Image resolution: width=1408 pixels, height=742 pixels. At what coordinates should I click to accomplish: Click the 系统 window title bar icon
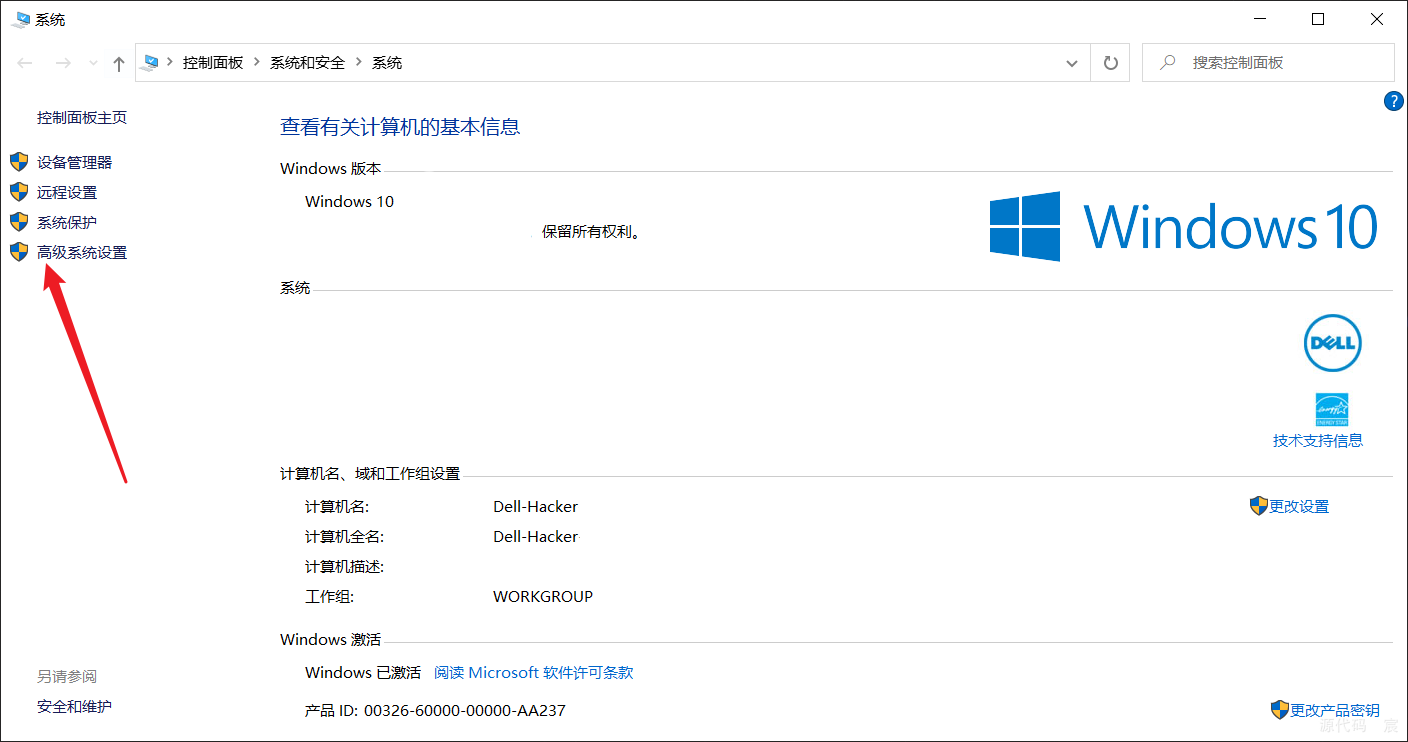coord(21,19)
